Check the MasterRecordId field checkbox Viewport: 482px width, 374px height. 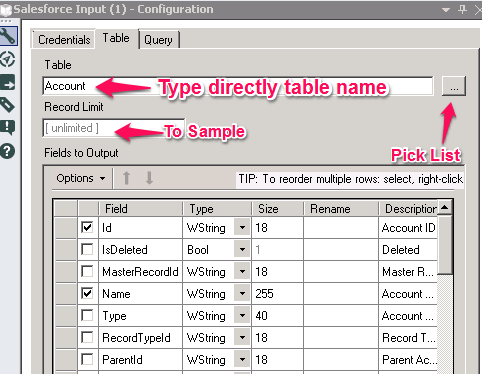(x=87, y=272)
